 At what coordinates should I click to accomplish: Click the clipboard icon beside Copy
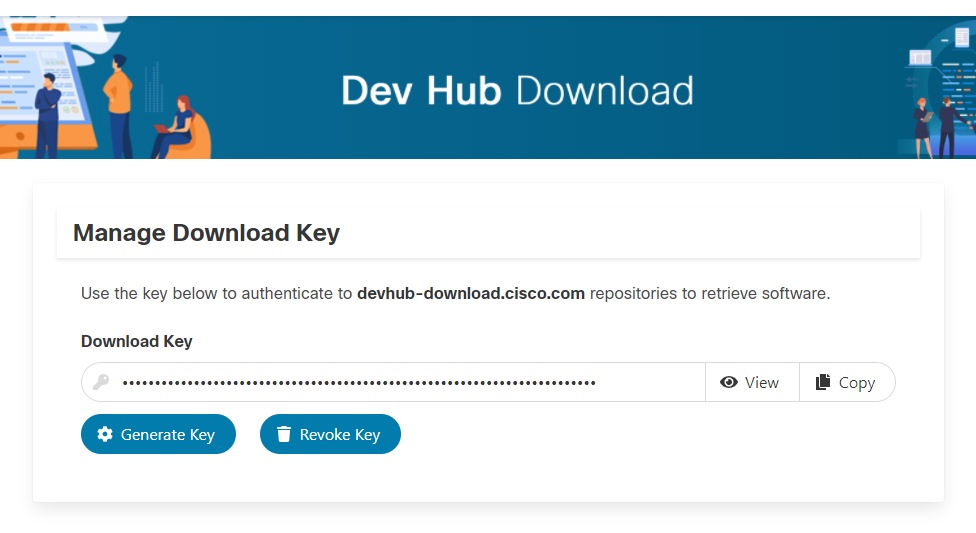click(x=823, y=382)
